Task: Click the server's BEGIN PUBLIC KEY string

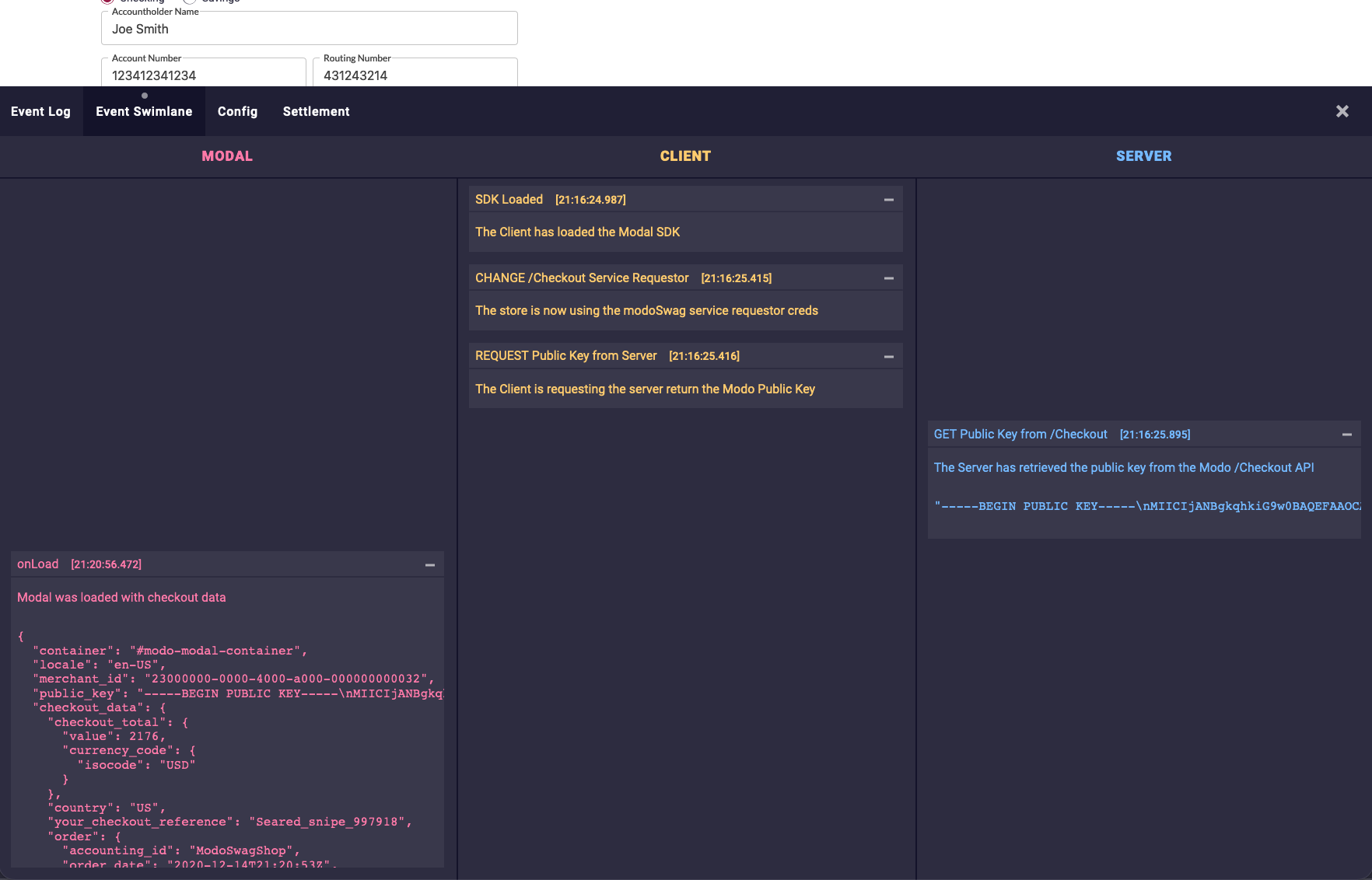Action: [x=1147, y=506]
